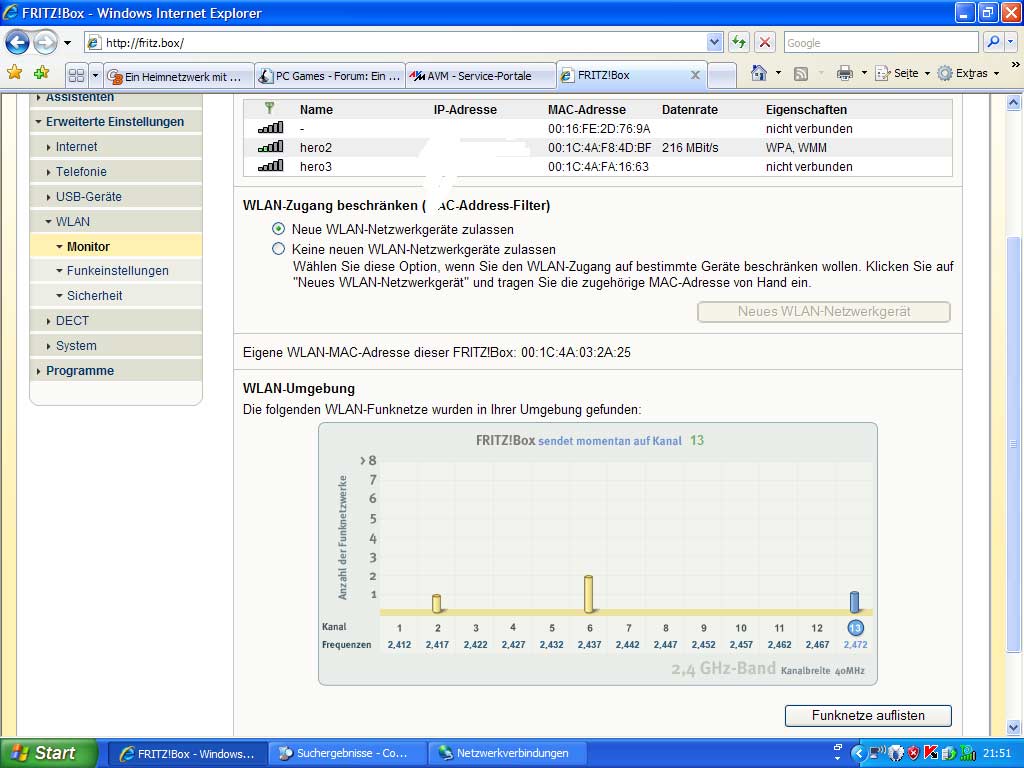
Task: Open Funkeinstellungen page
Action: click(x=116, y=270)
